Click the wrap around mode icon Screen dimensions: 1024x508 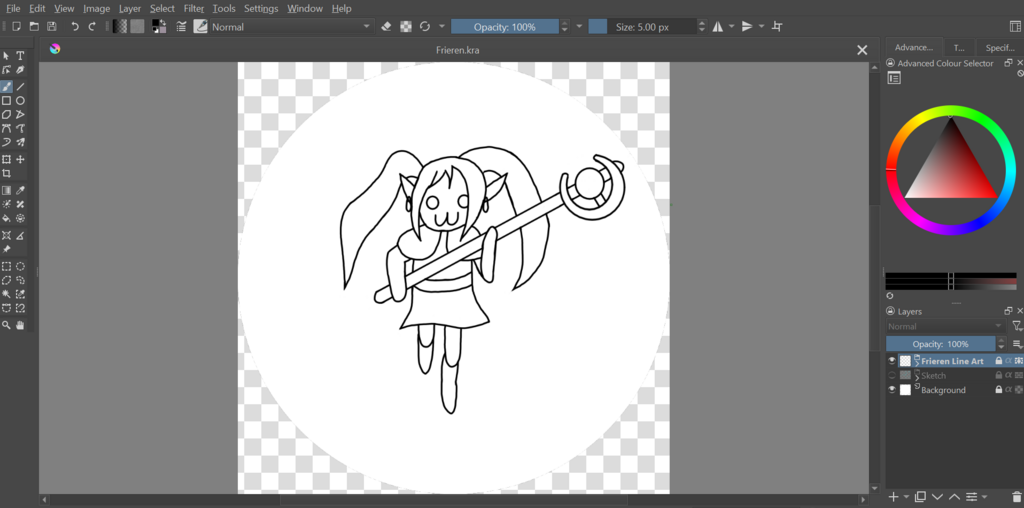[778, 27]
